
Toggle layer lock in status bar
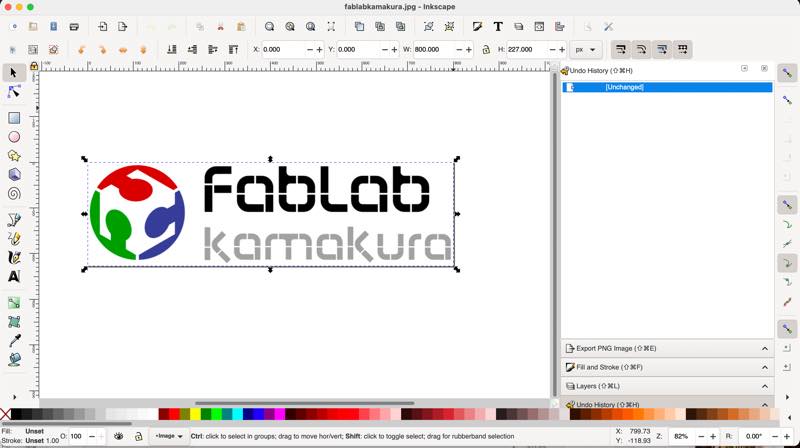coord(138,436)
